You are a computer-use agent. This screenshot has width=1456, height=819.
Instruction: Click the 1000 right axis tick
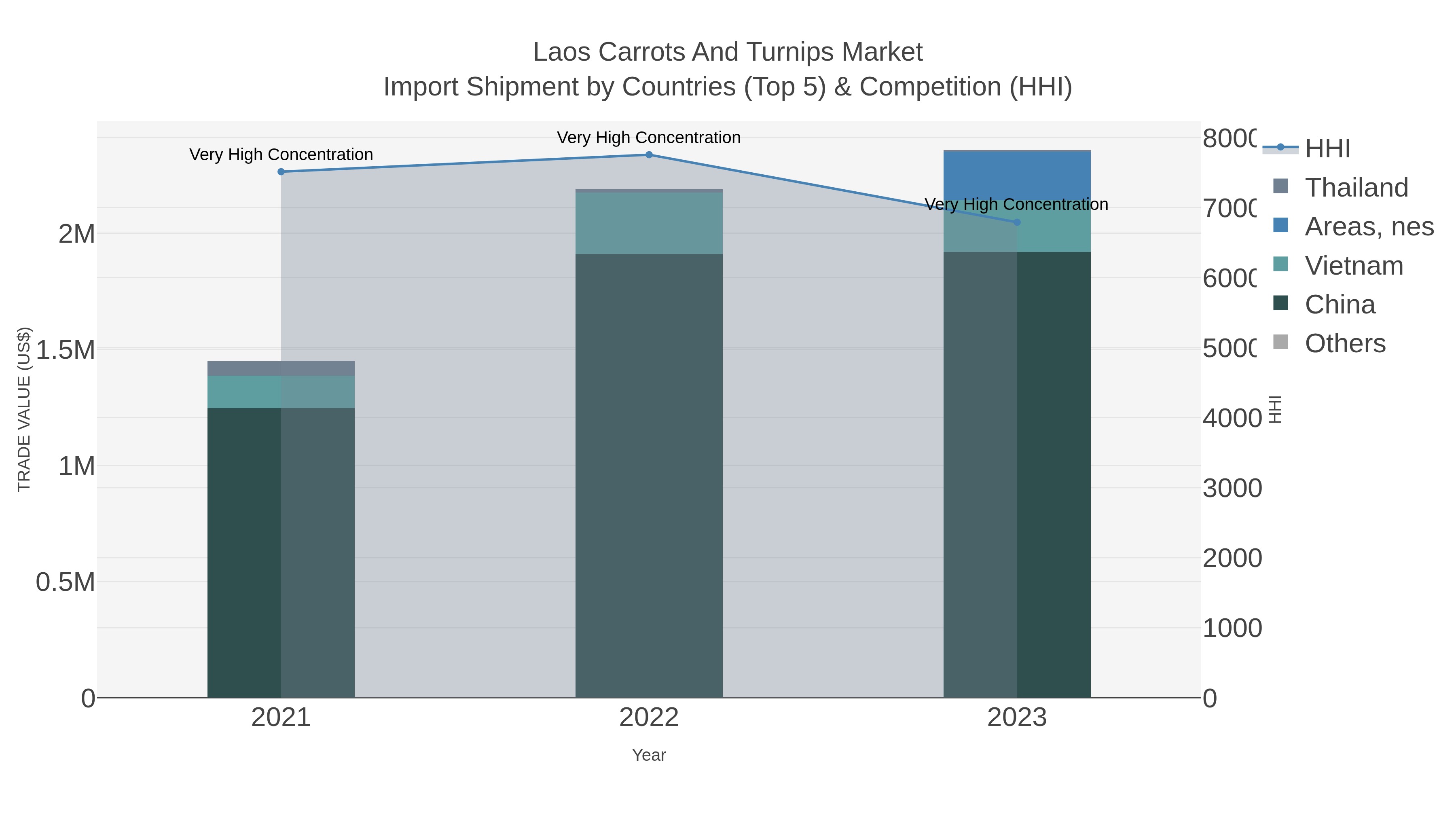tap(1232, 628)
